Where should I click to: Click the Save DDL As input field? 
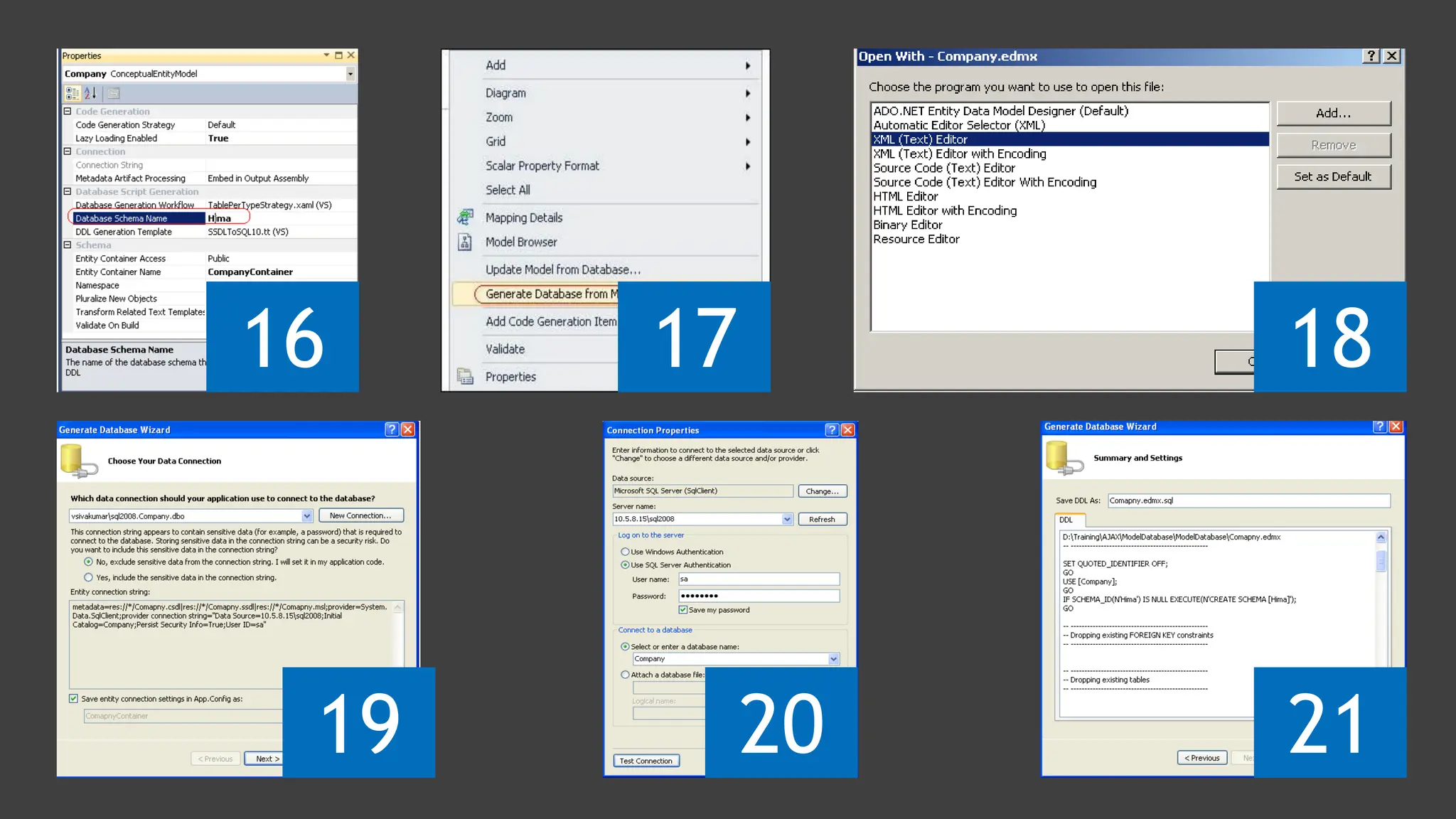point(1248,501)
